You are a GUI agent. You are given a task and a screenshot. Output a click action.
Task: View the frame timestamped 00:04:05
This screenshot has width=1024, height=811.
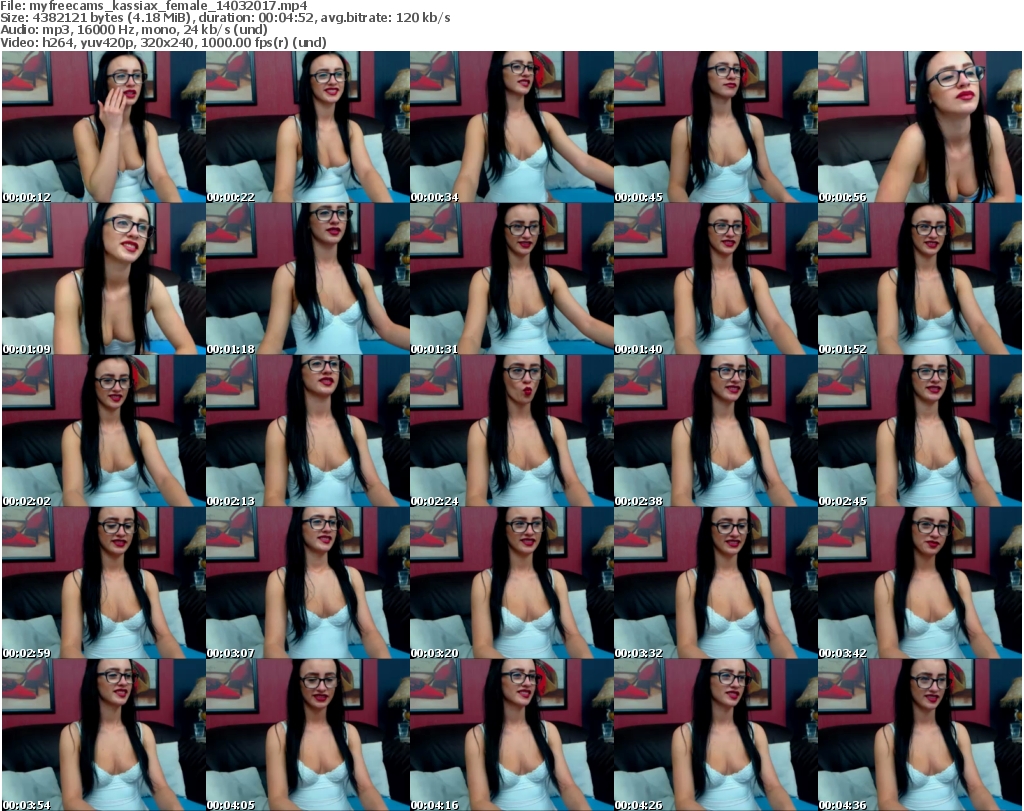point(308,735)
